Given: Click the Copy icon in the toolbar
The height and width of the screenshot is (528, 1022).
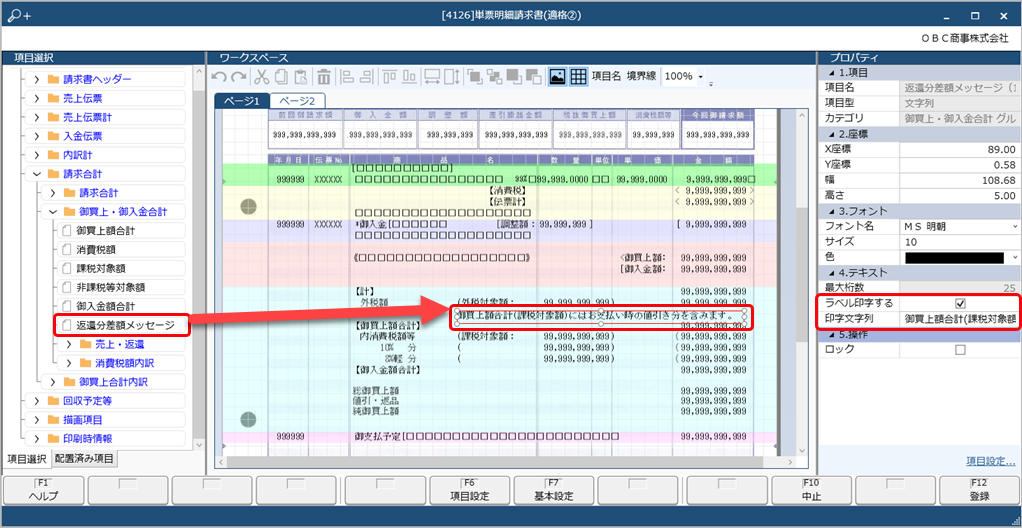Looking at the screenshot, I should tap(281, 77).
